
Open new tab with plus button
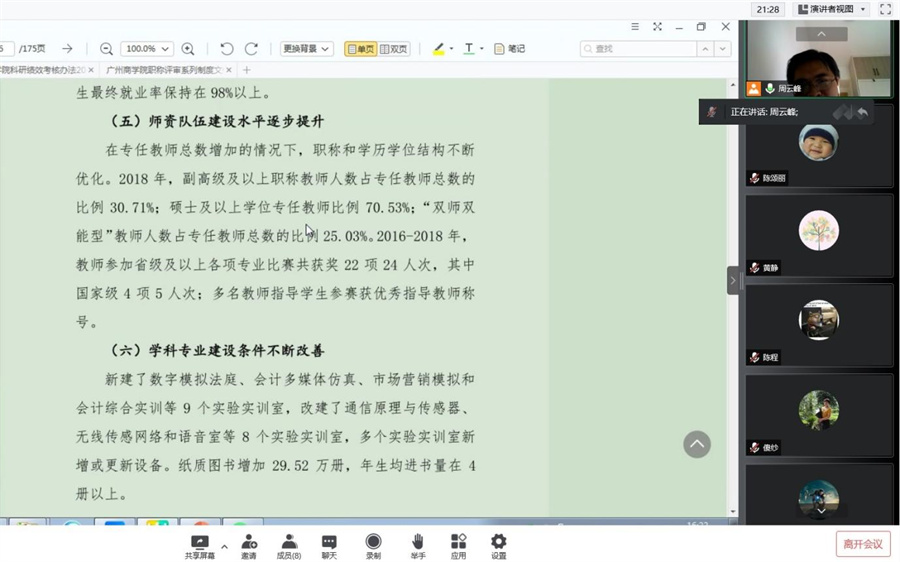247,70
